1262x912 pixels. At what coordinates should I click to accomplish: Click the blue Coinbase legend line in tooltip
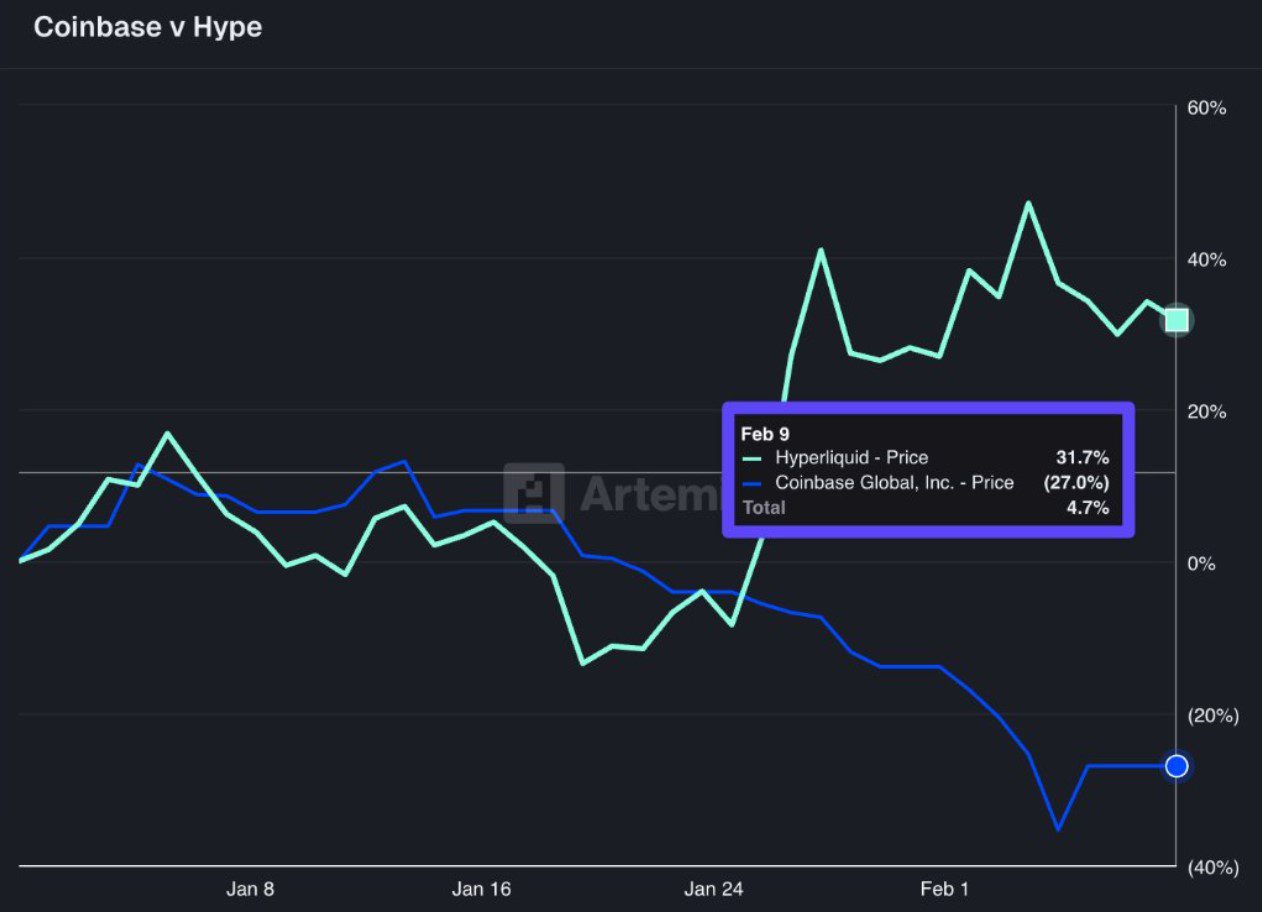(753, 483)
